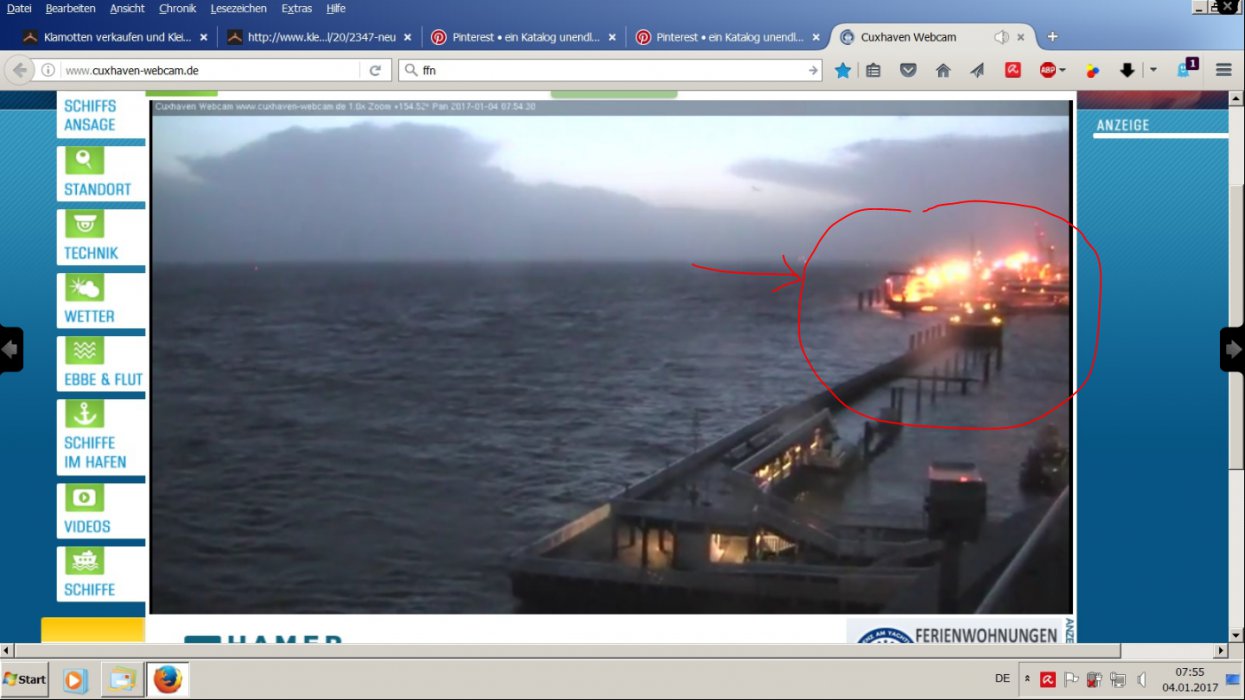
Task: Click the Adblock Plus ABP icon
Action: [1046, 70]
